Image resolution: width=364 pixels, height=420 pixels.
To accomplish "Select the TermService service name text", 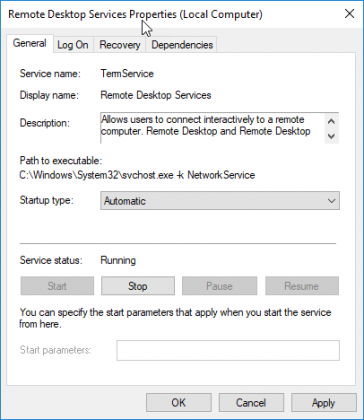I will [x=127, y=74].
